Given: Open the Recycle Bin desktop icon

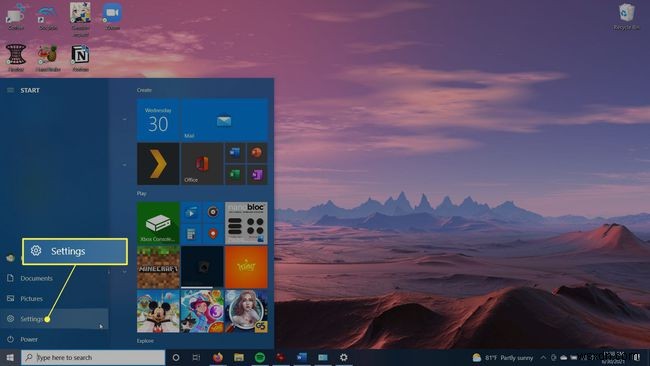Looking at the screenshot, I should coord(626,17).
